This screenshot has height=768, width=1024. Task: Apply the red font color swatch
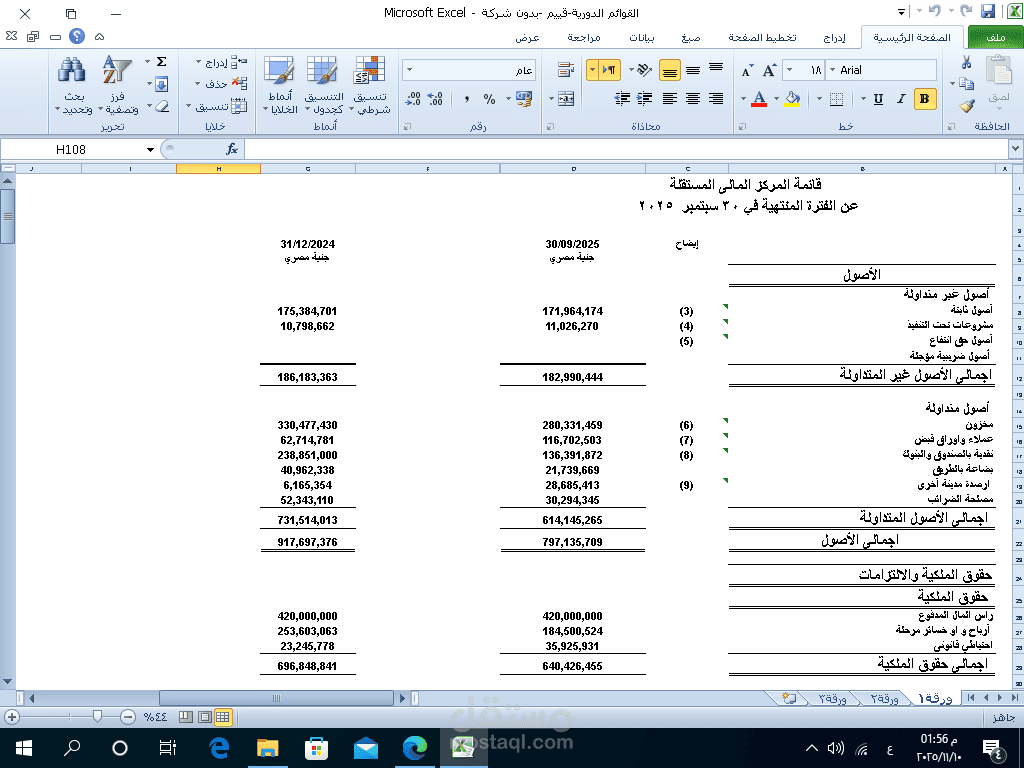(x=759, y=99)
